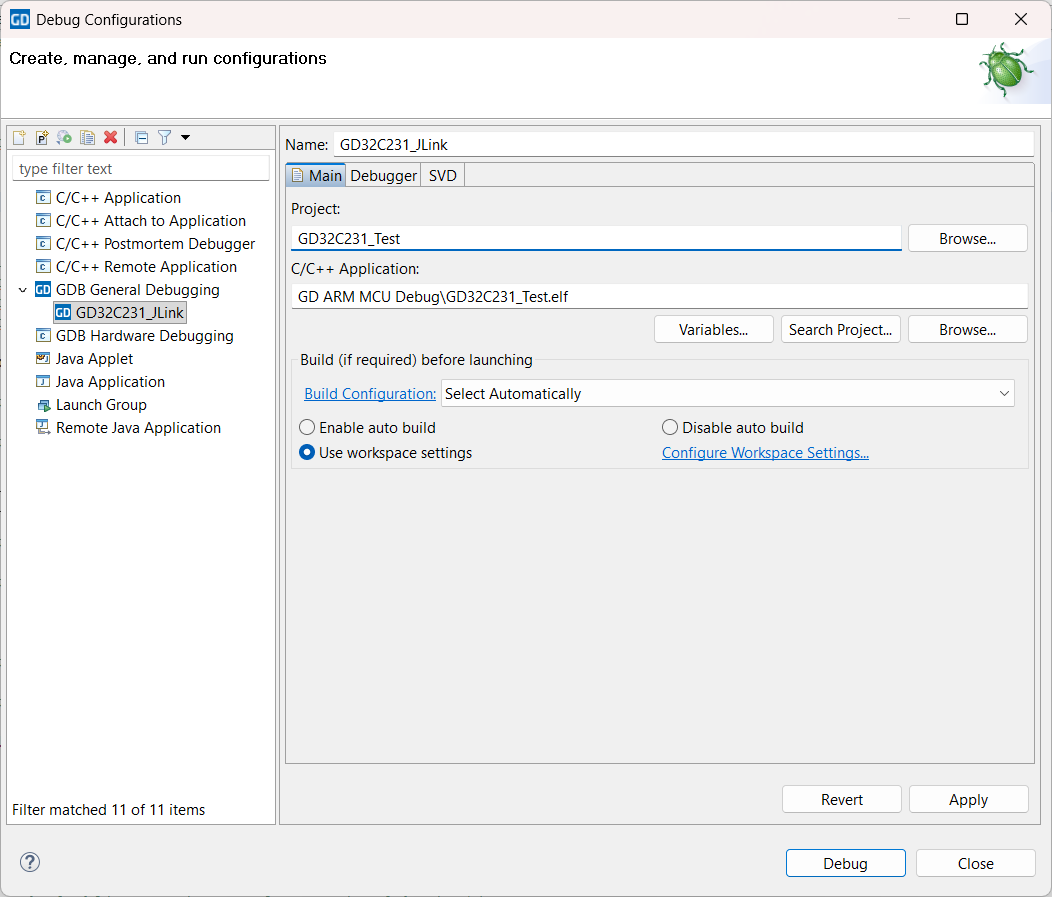Screen dimensions: 1052x897
Task: Select GDB Hardware Debugging tree item
Action: tap(144, 336)
